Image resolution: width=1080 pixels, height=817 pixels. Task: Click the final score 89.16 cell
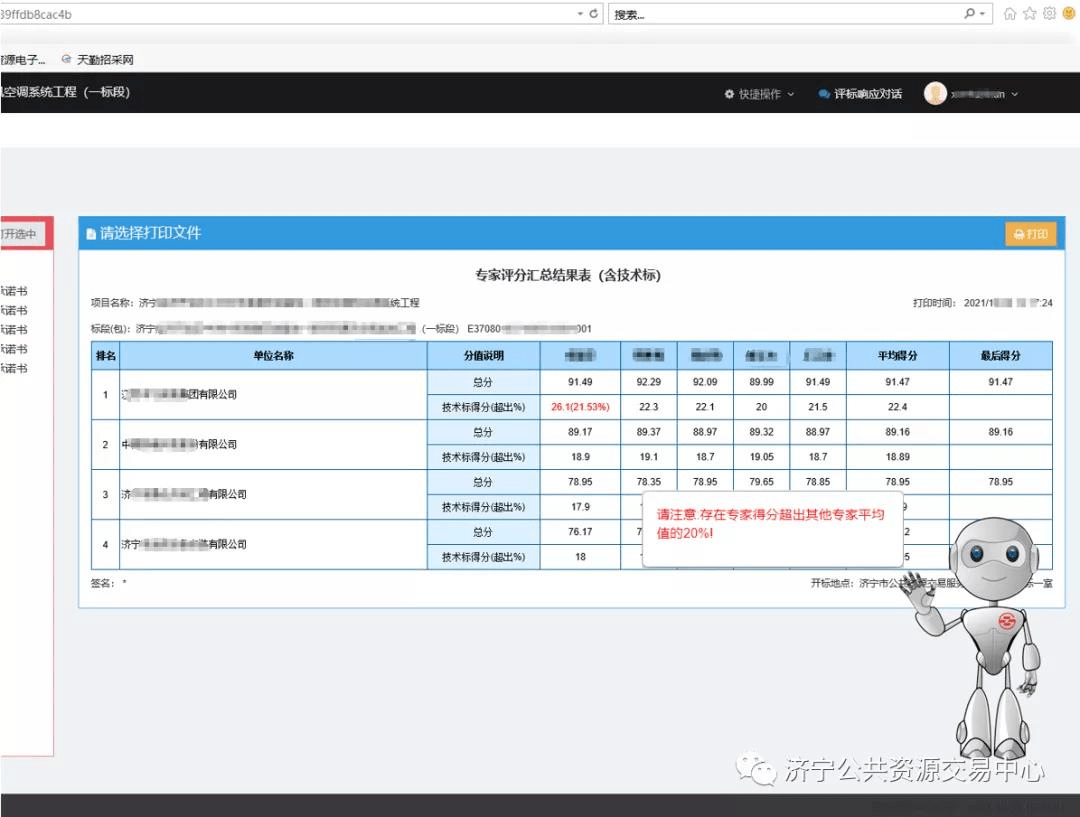[1001, 432]
